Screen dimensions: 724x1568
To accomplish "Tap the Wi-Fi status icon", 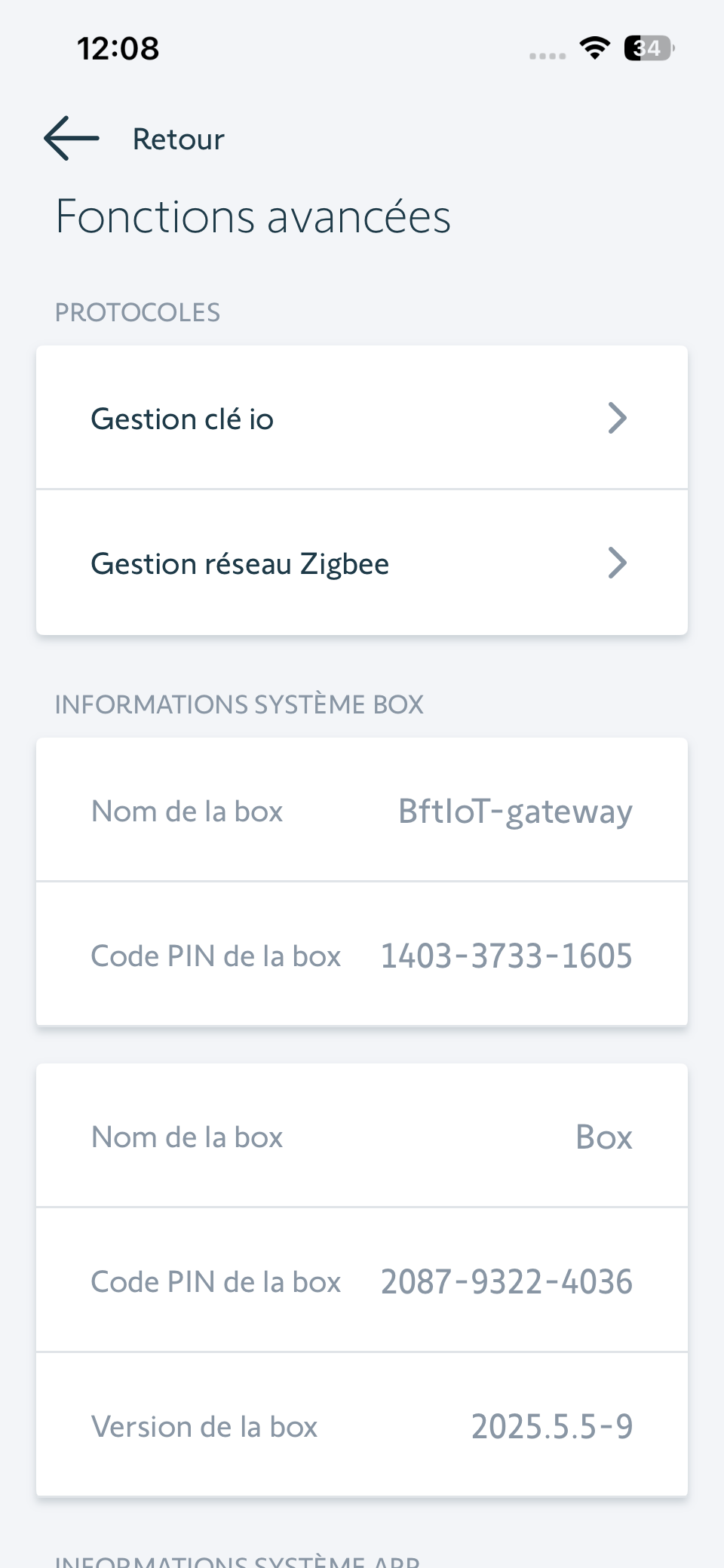I will coord(595,48).
